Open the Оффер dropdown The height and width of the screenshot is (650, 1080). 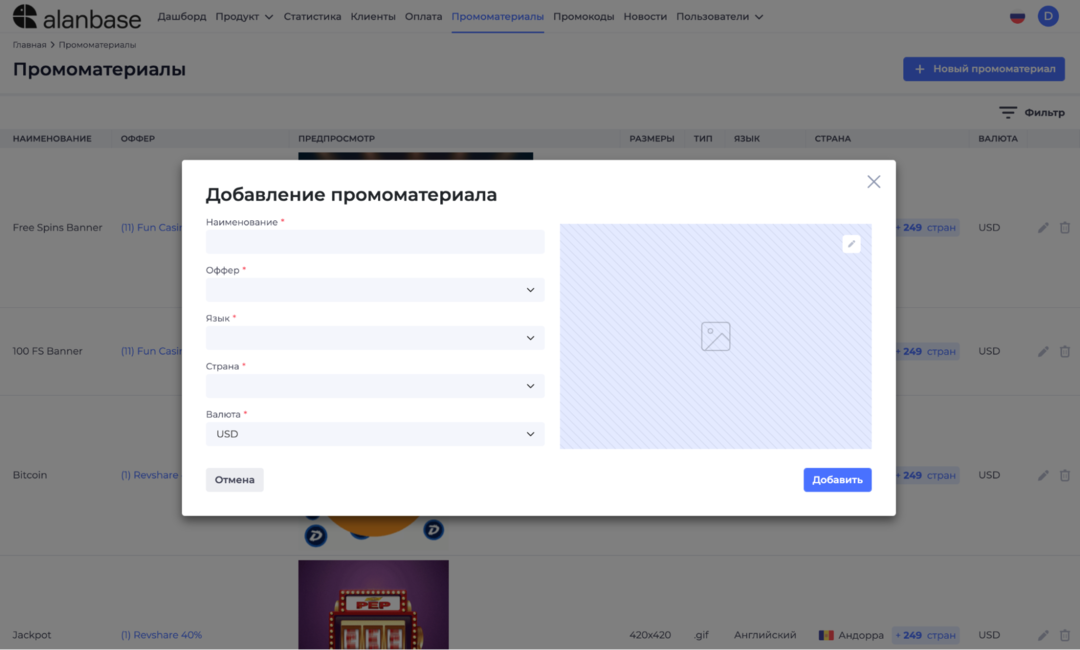pyautogui.click(x=374, y=290)
